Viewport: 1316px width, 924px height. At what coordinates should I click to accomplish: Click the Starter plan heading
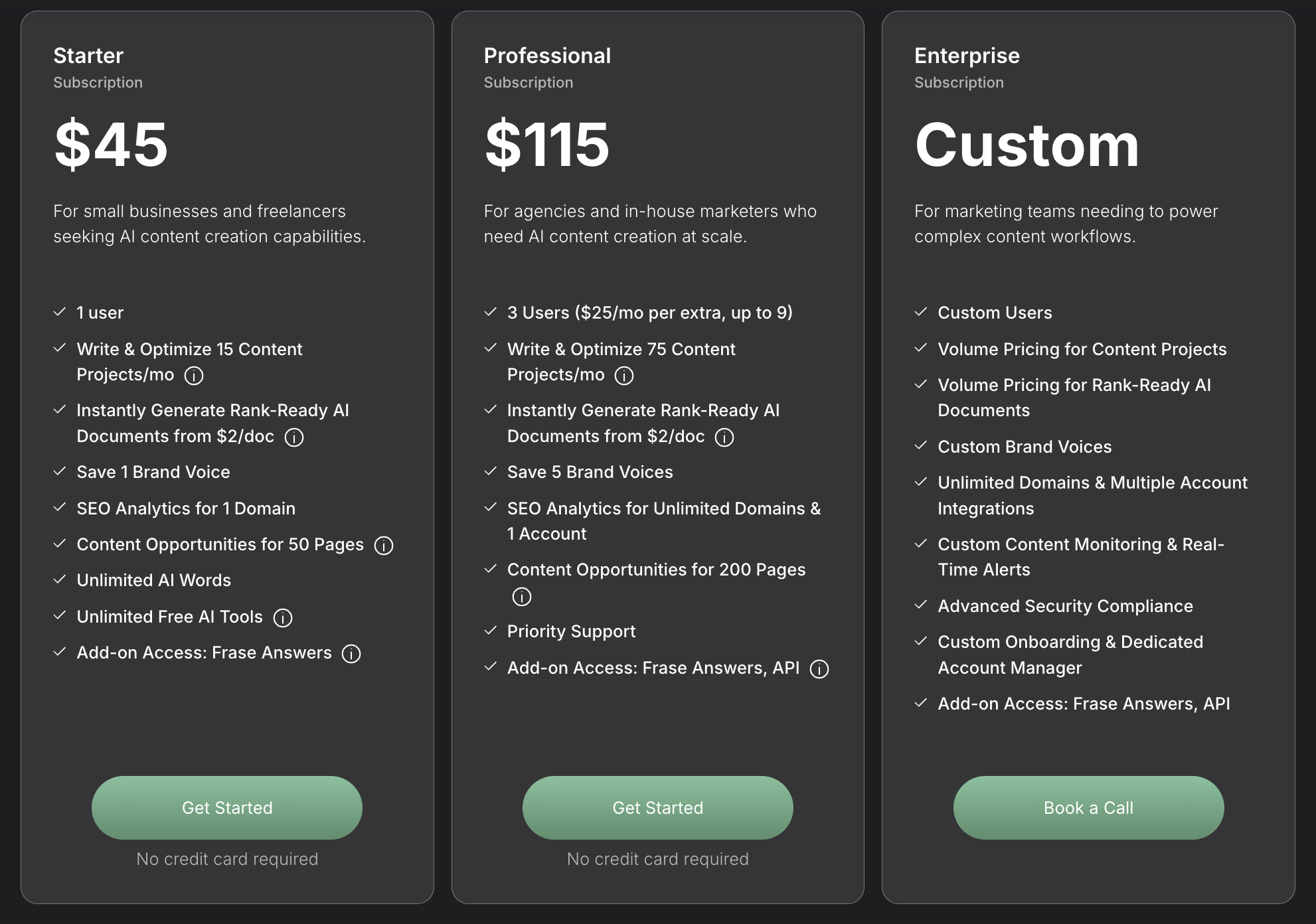88,56
